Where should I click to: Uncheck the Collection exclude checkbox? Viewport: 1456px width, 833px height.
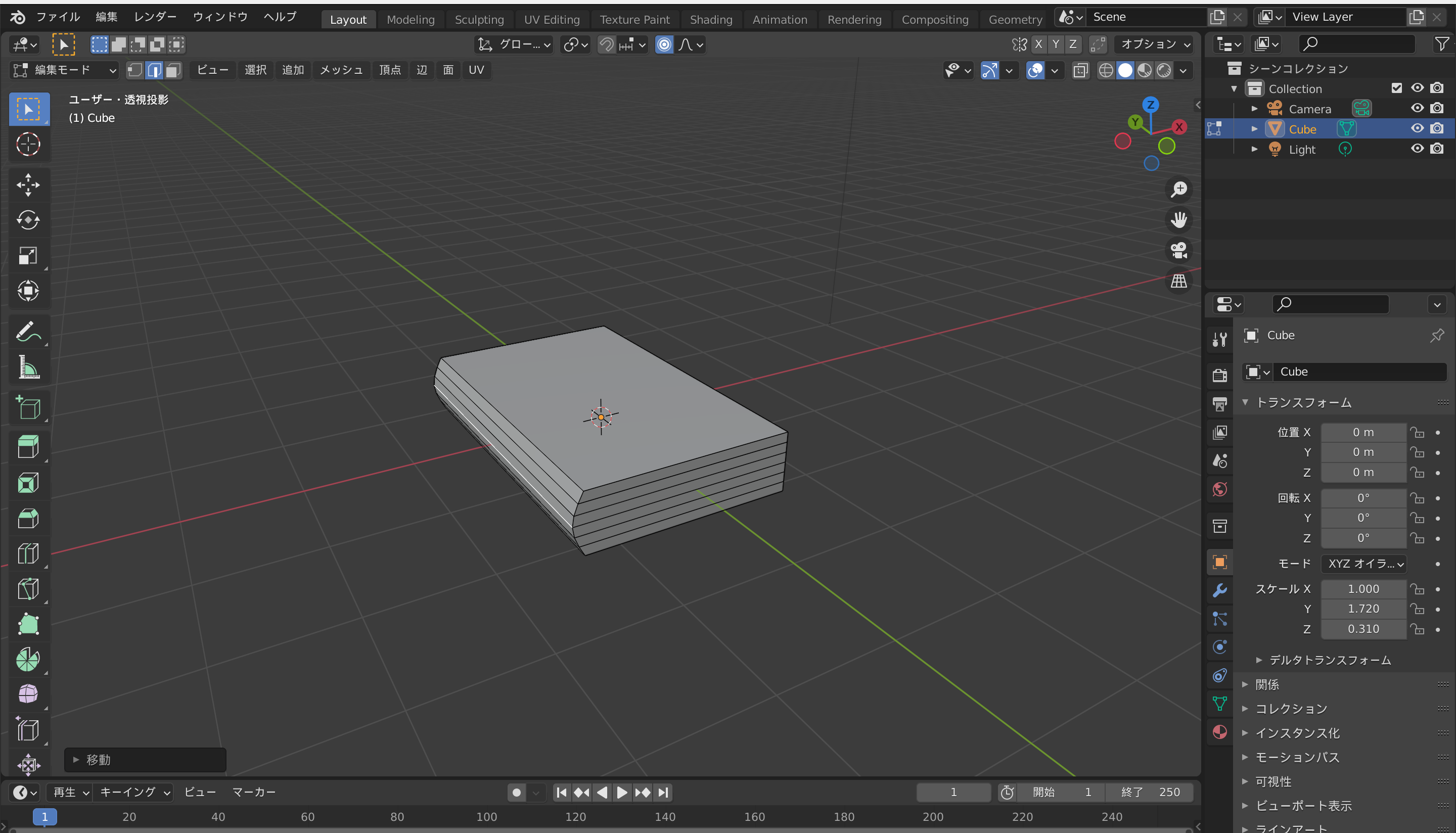click(1396, 88)
